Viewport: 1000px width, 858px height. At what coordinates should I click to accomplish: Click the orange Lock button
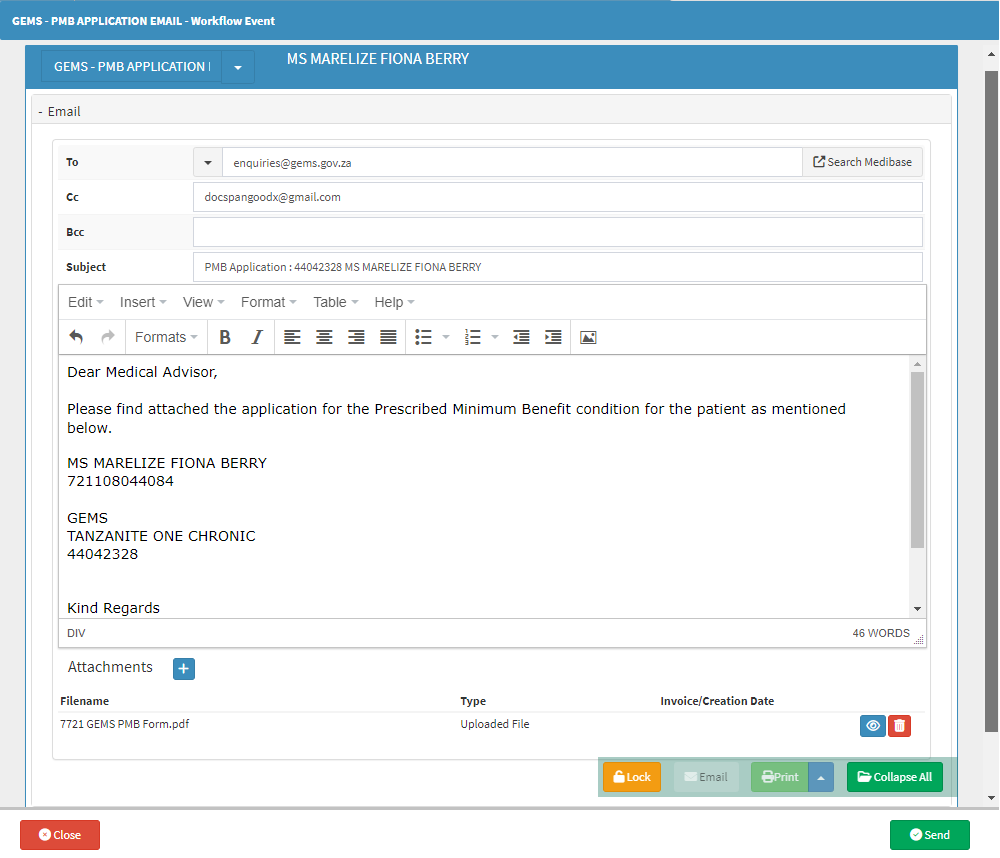(632, 777)
